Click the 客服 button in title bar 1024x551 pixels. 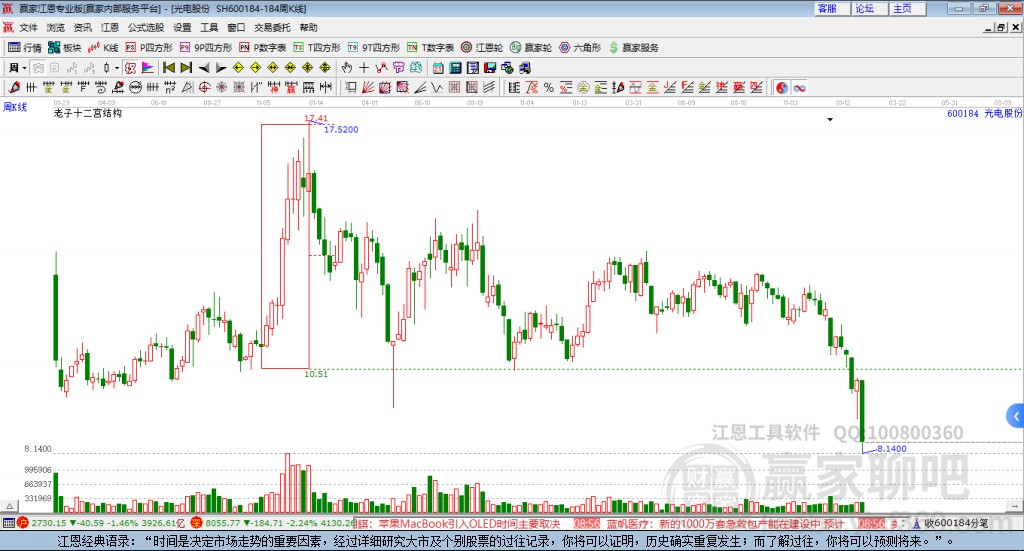pos(827,8)
